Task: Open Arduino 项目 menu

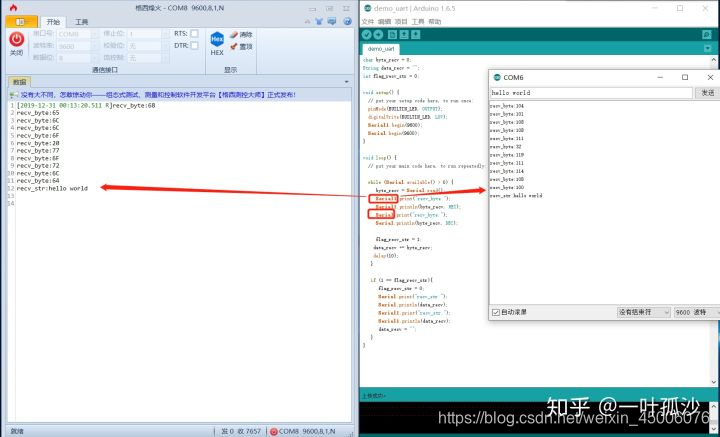Action: click(401, 22)
